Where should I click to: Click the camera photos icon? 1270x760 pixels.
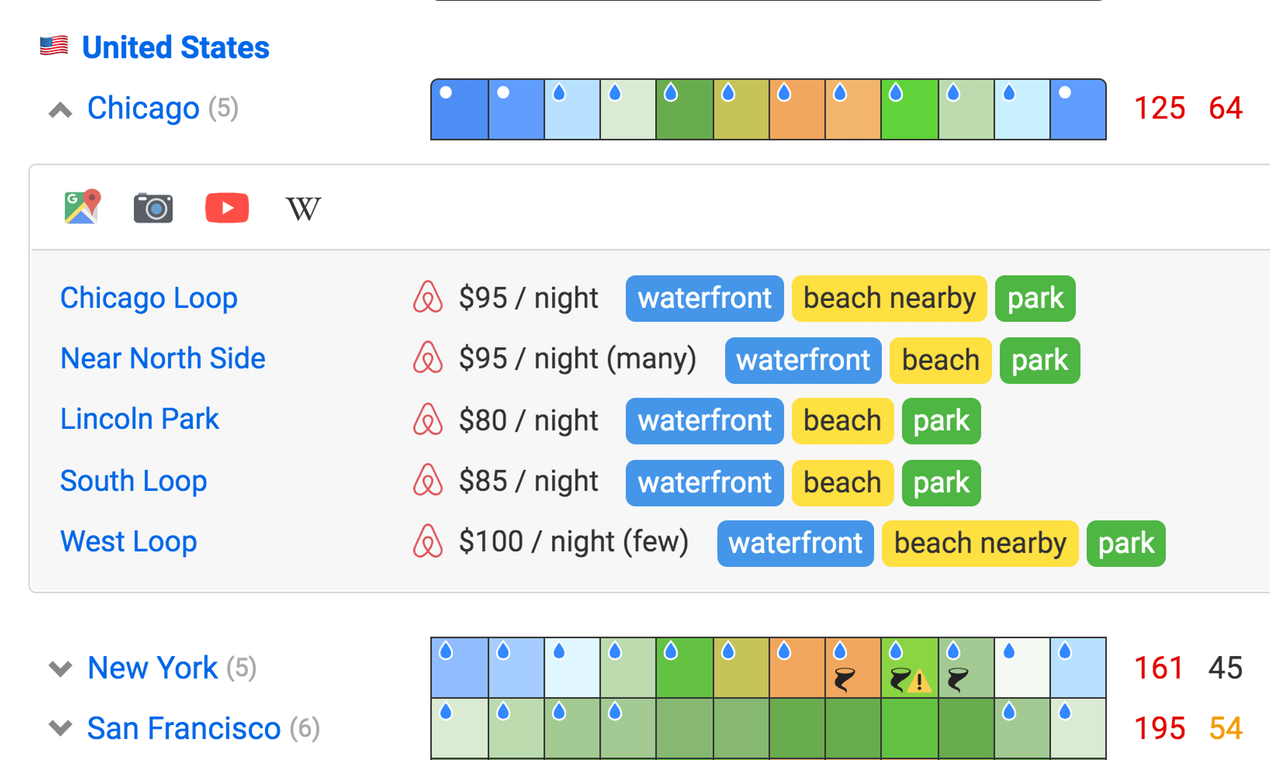(x=153, y=207)
